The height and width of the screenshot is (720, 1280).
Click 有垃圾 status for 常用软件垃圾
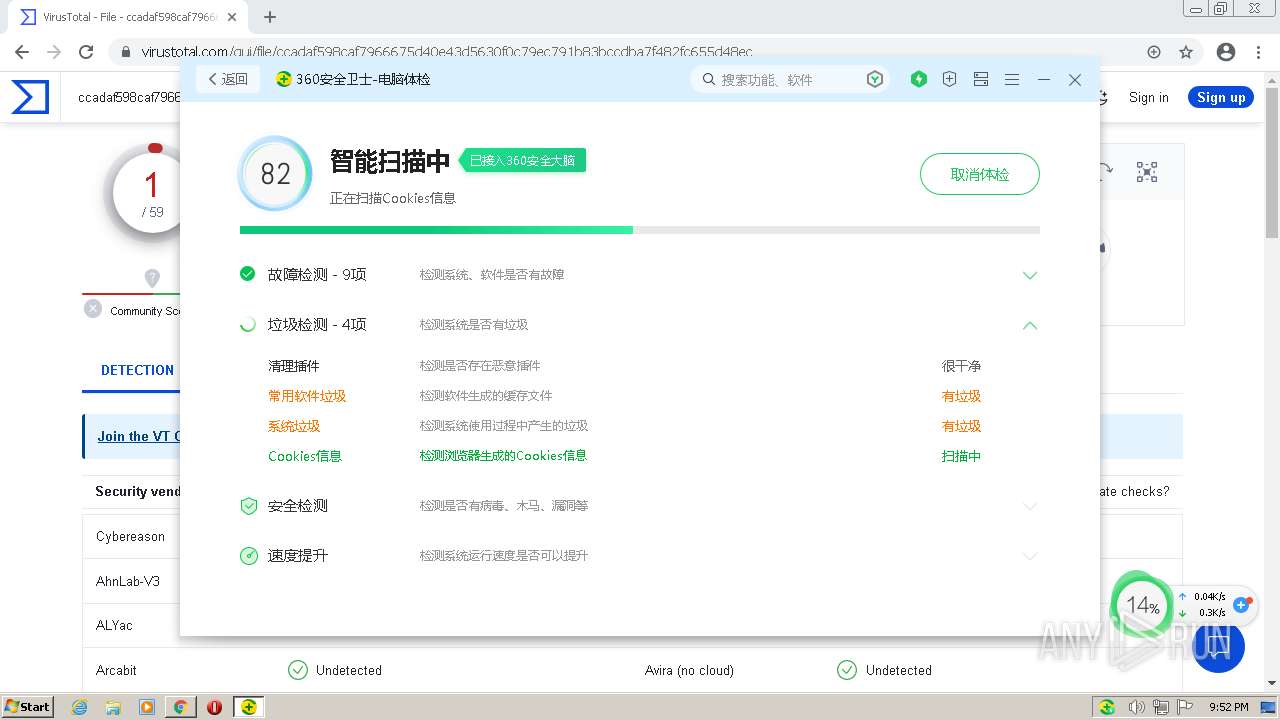coord(961,396)
